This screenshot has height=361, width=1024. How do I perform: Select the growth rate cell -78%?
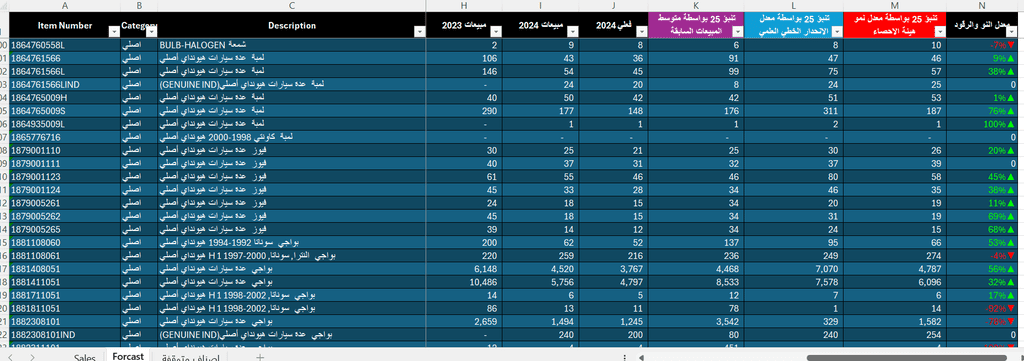982,321
